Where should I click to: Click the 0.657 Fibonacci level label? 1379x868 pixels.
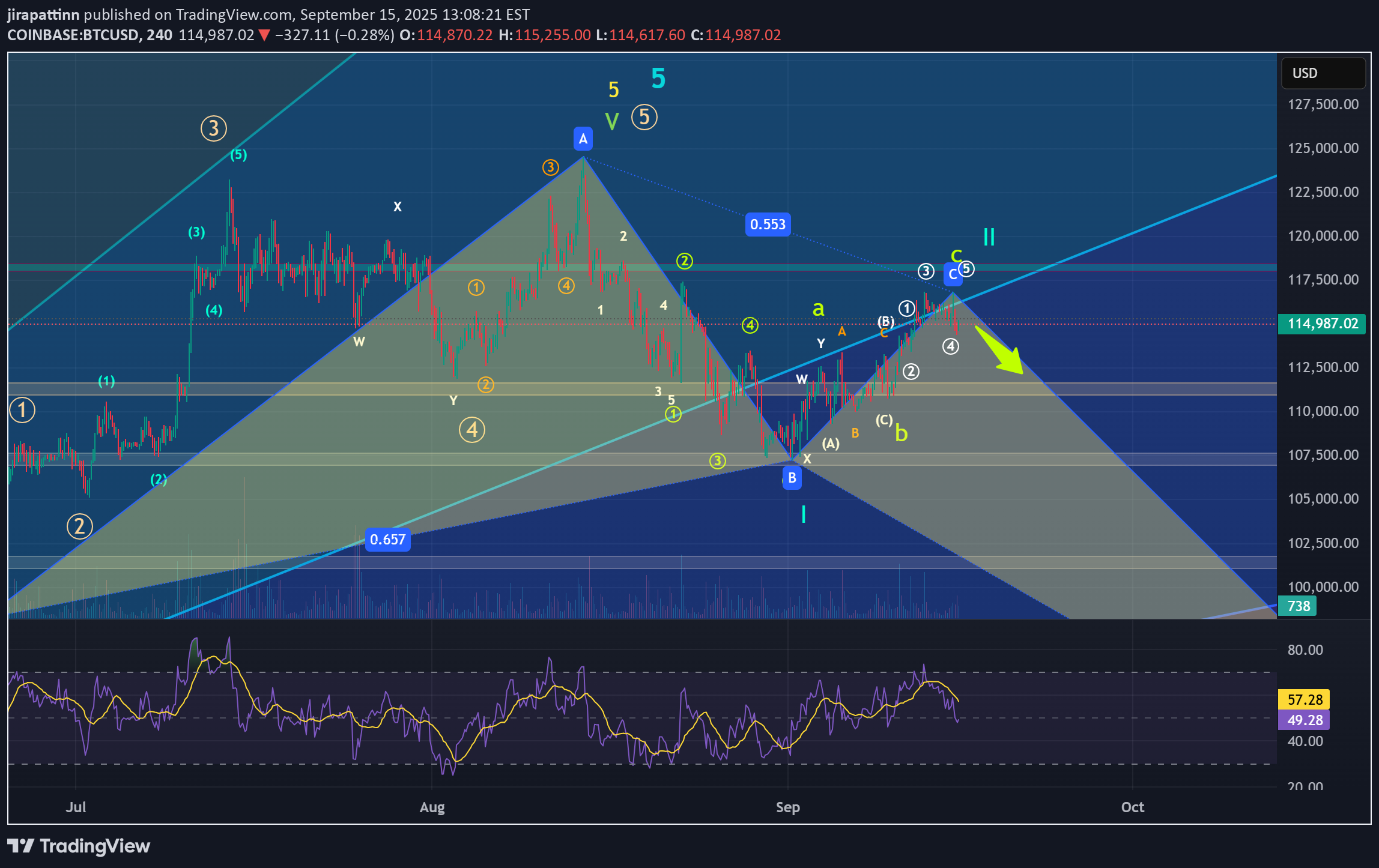click(x=387, y=540)
